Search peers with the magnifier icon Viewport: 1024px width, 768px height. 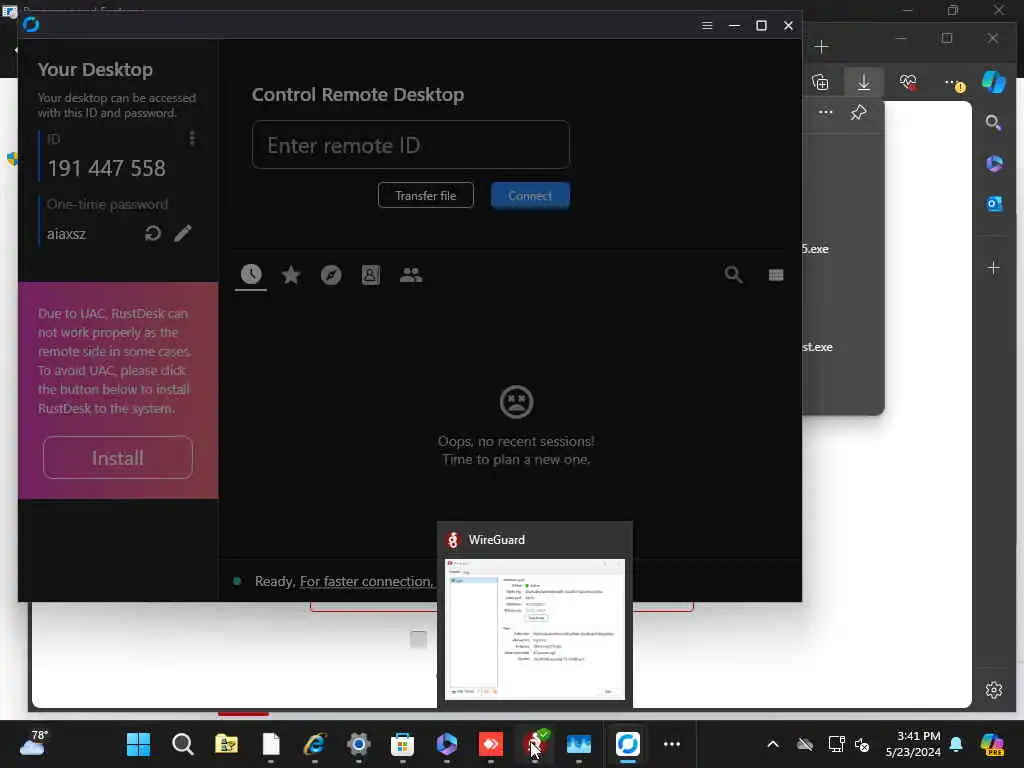(x=733, y=275)
